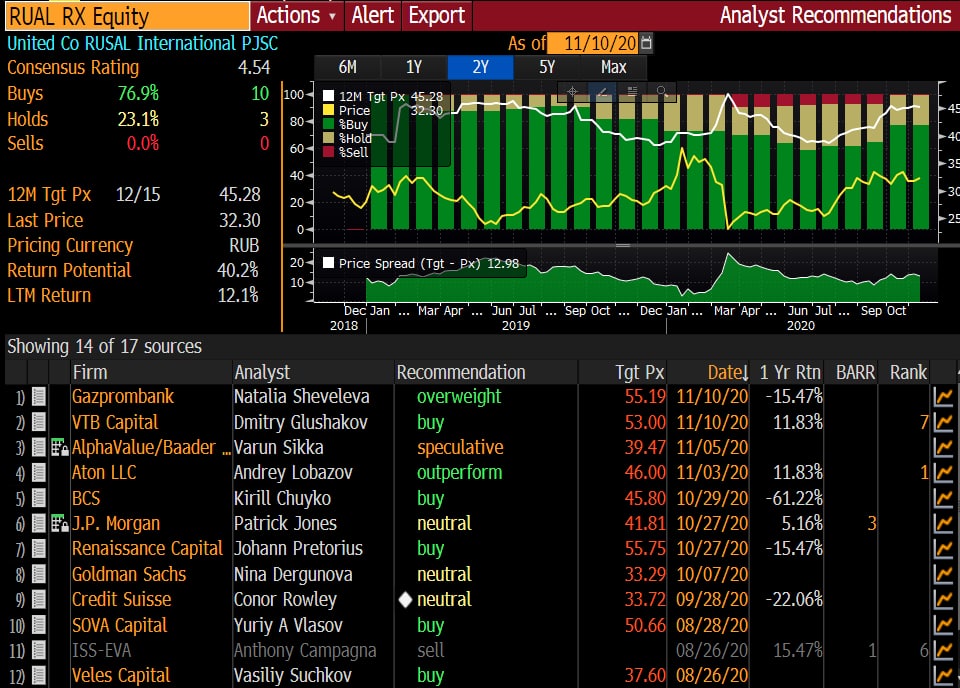Click the Export menu button
This screenshot has width=960, height=688.
(x=437, y=15)
